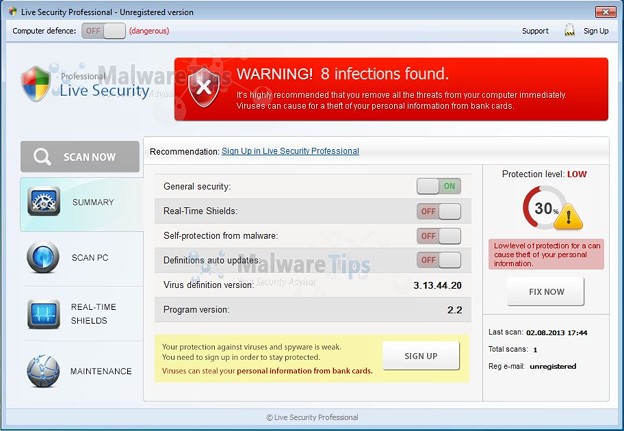Viewport: 624px width, 431px height.
Task: Click the yellow warning triangle icon
Action: [x=568, y=217]
